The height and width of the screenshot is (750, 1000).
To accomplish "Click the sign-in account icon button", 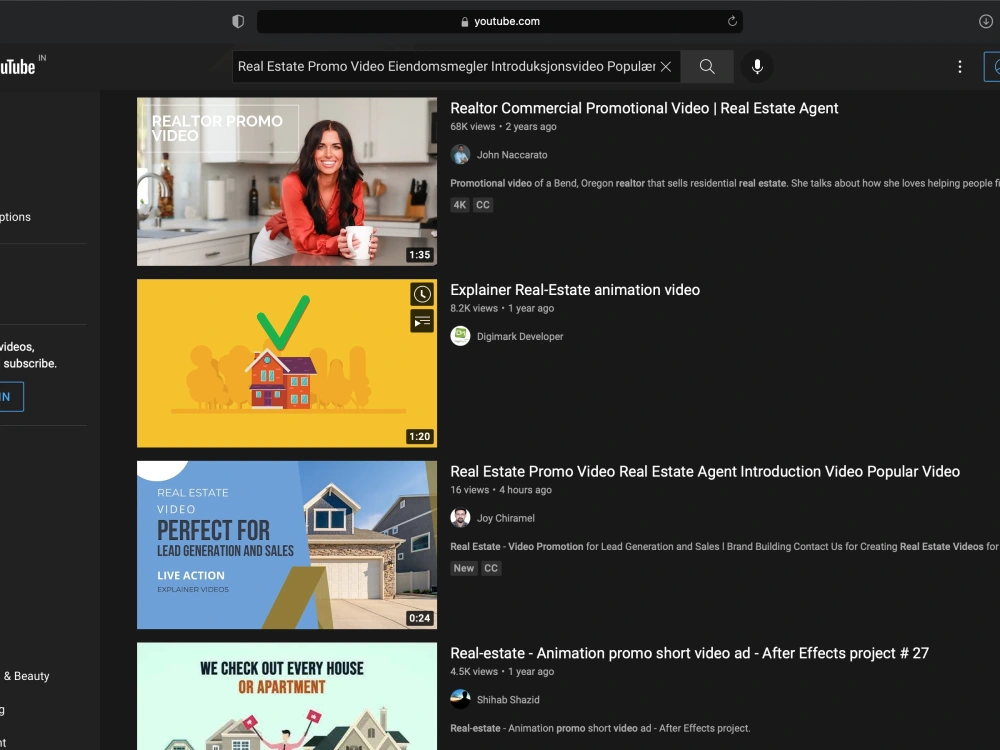I will pos(992,66).
